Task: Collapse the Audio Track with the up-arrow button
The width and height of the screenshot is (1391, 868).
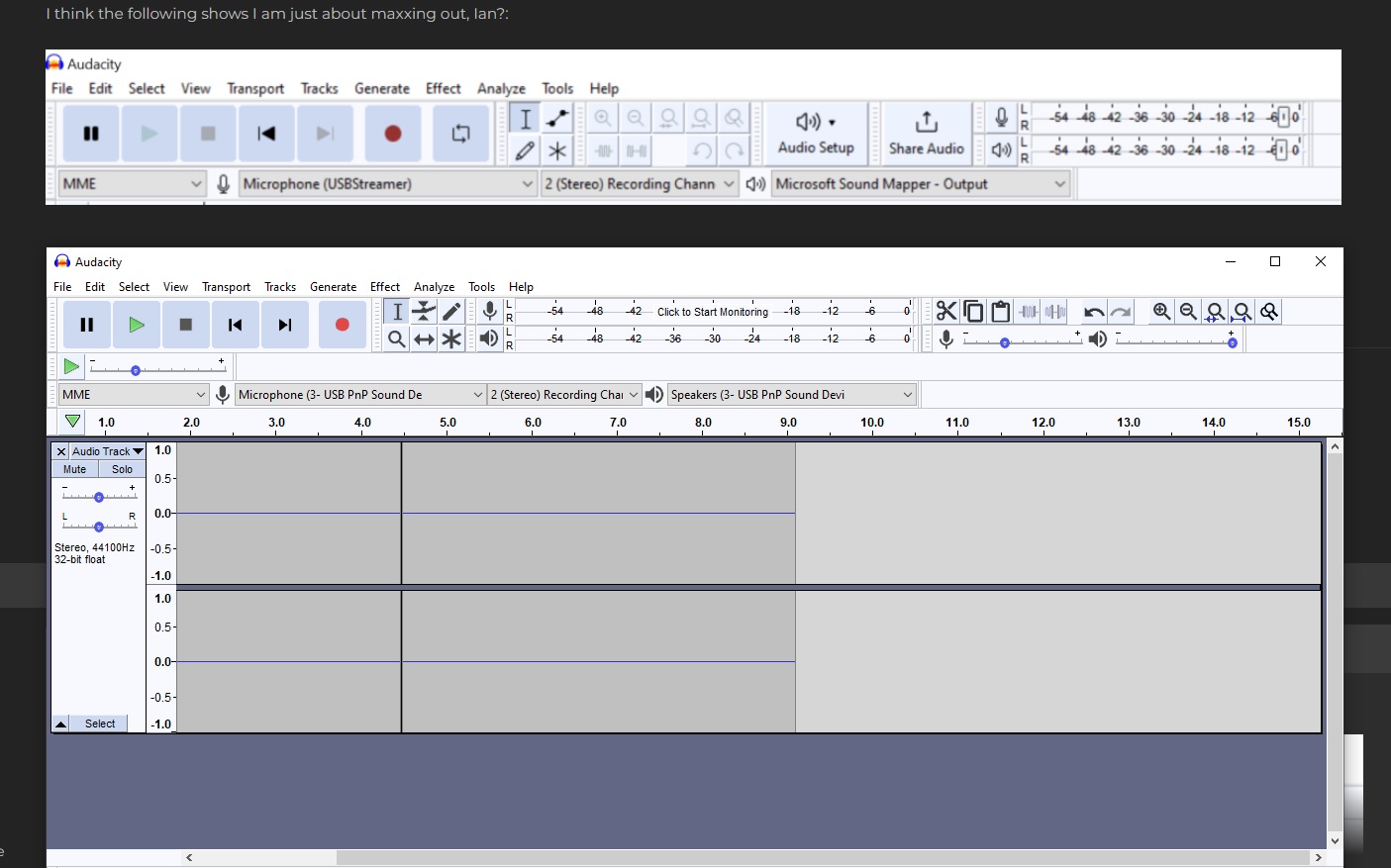Action: (60, 723)
